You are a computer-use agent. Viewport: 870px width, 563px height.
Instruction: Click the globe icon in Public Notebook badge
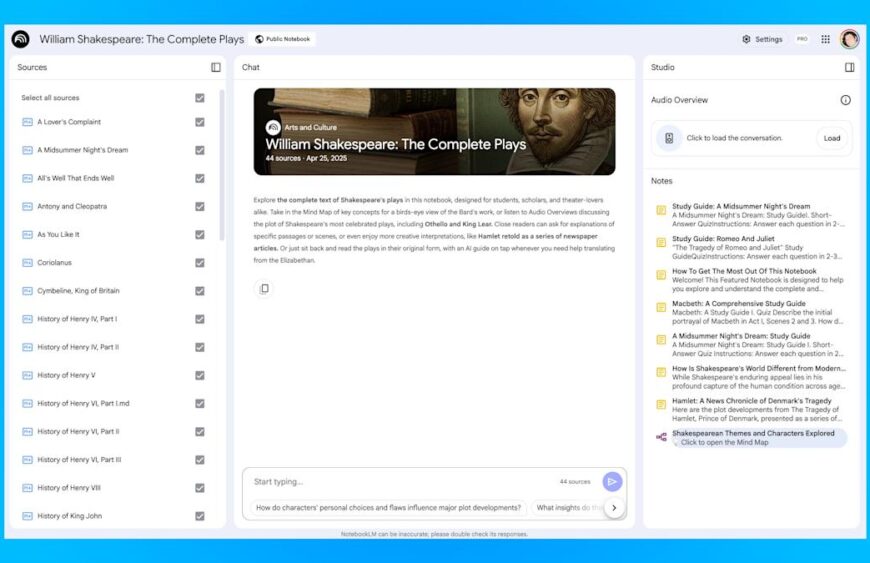[x=259, y=39]
